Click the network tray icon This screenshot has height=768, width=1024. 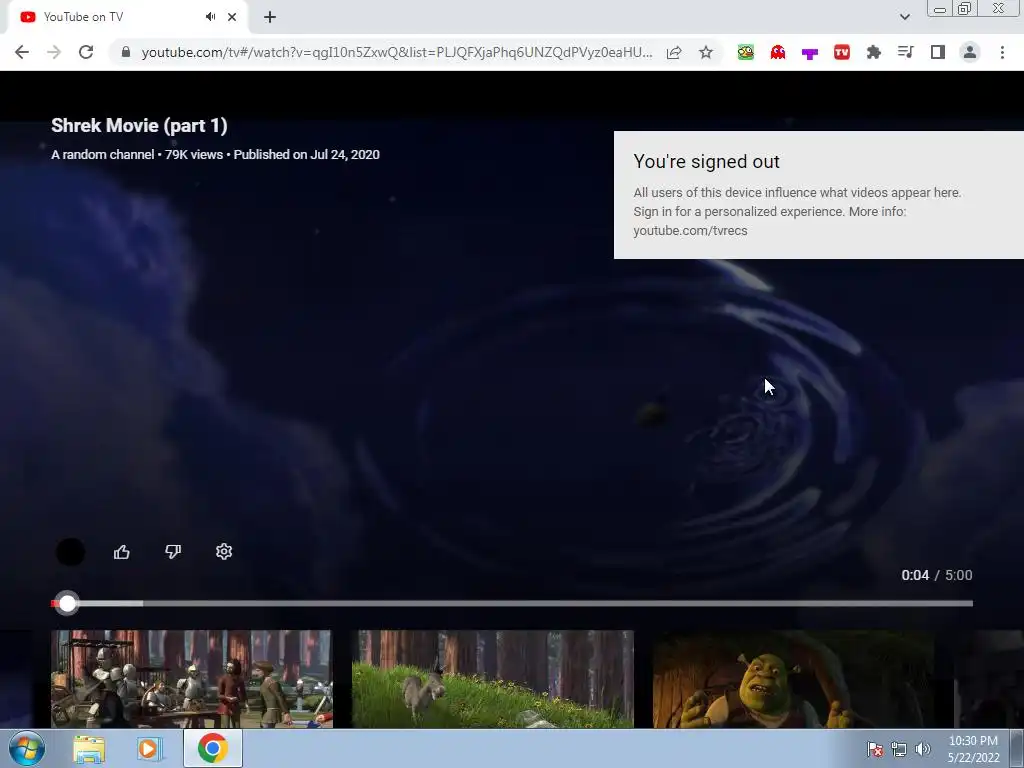click(x=899, y=749)
